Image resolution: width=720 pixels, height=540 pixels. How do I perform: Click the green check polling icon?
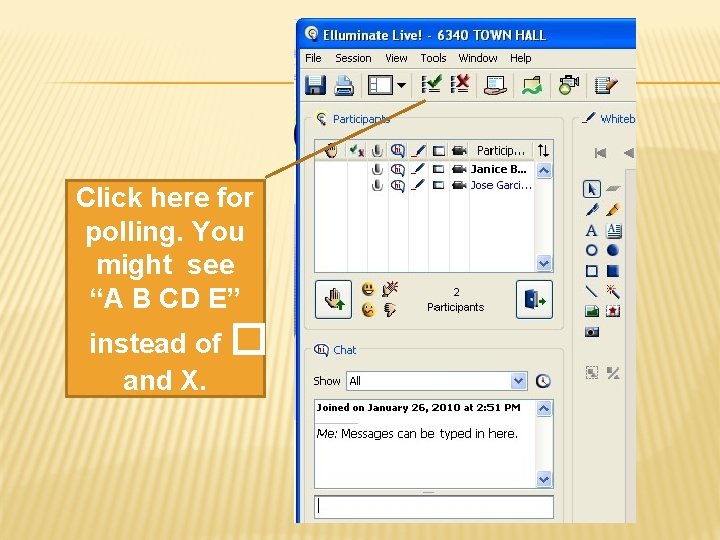pyautogui.click(x=432, y=84)
